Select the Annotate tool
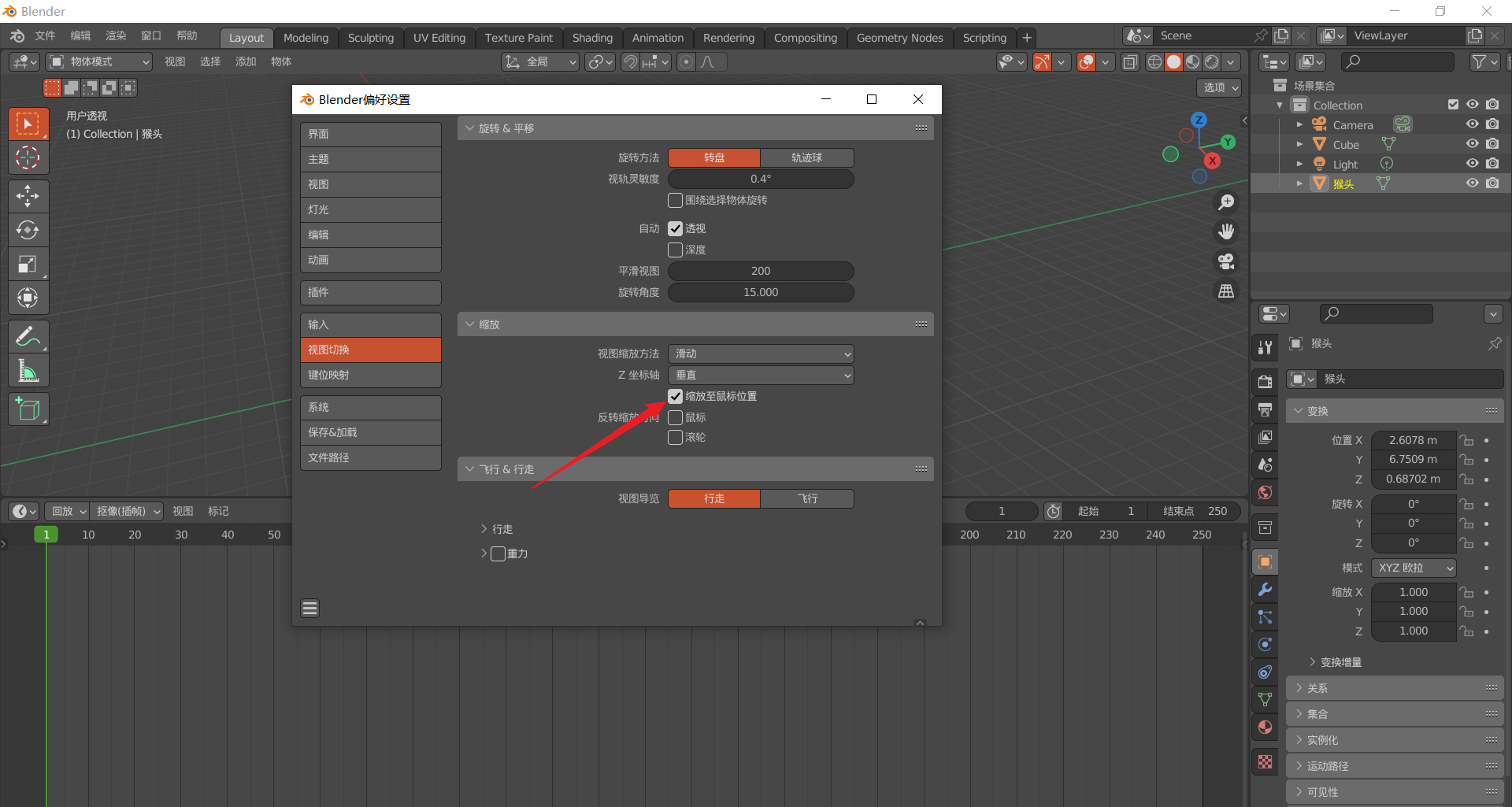Screen dimensions: 1512x807 28,336
